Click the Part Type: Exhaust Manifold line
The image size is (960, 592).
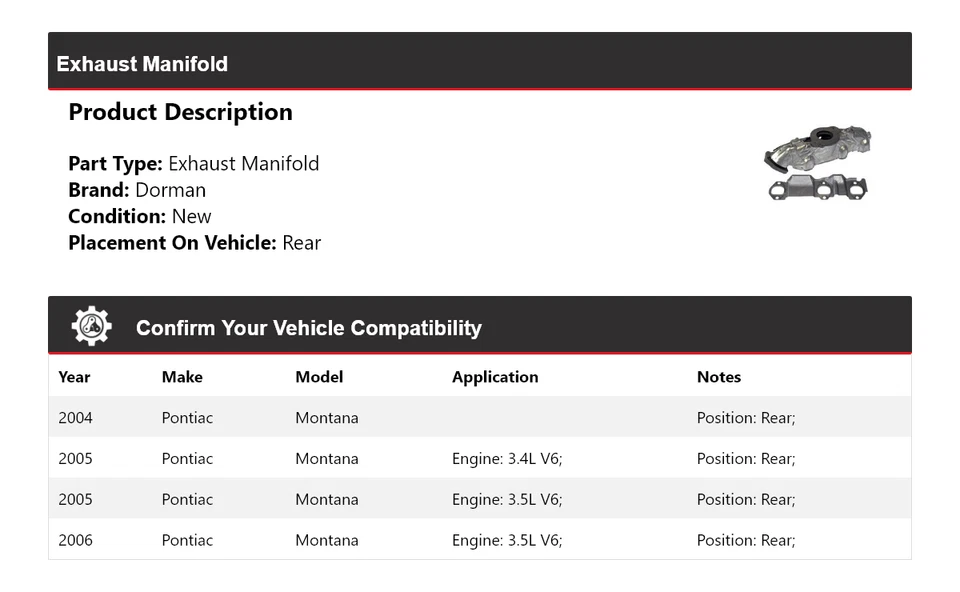click(194, 164)
